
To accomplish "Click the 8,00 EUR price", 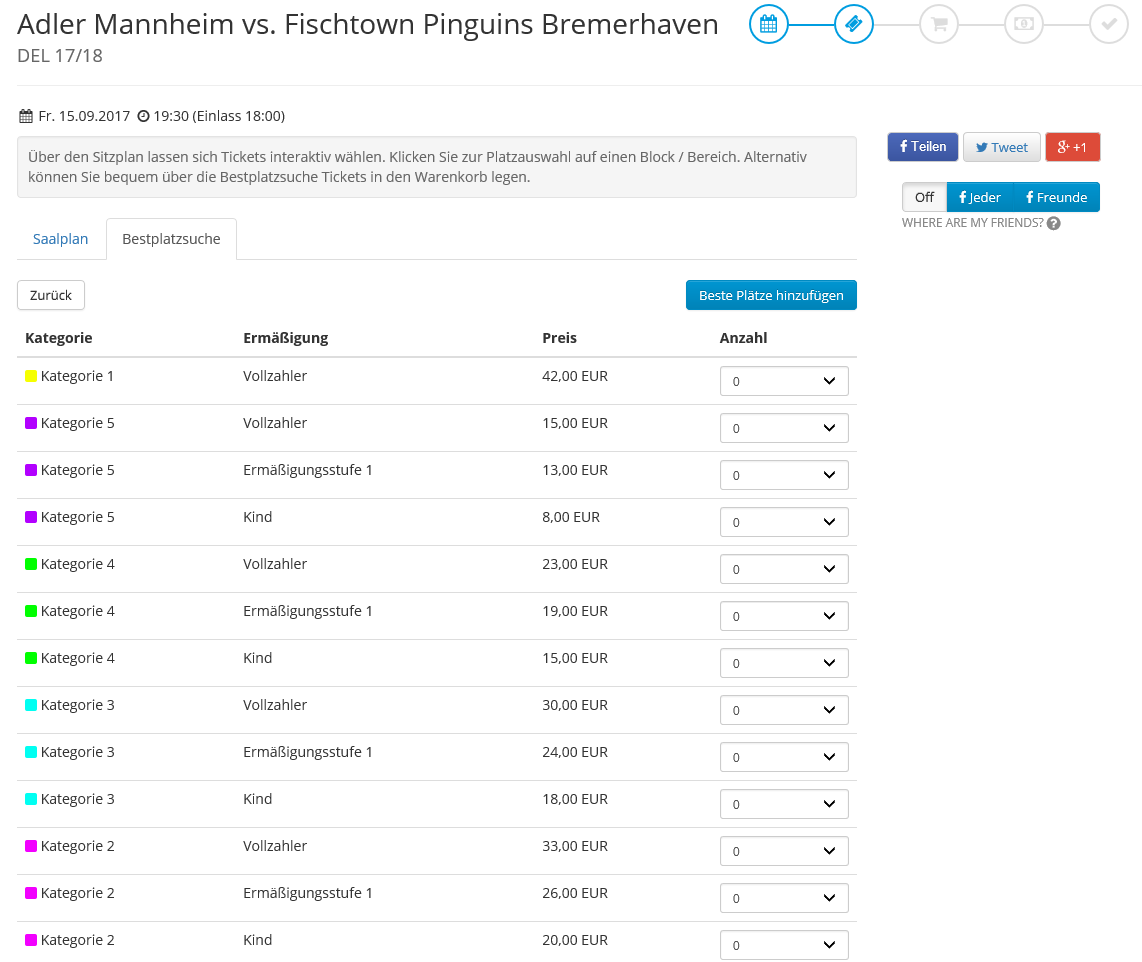I will coord(571,517).
